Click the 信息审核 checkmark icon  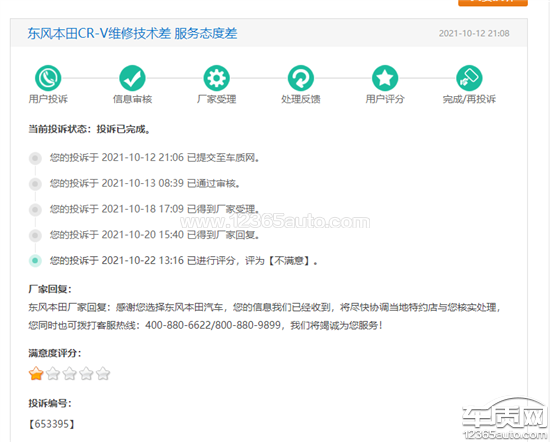132,78
